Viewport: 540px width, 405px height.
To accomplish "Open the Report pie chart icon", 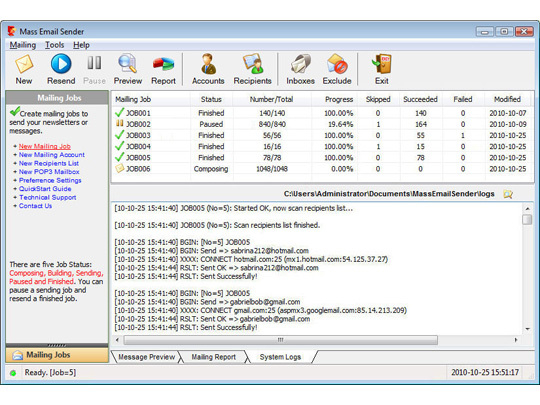I will coord(163,64).
